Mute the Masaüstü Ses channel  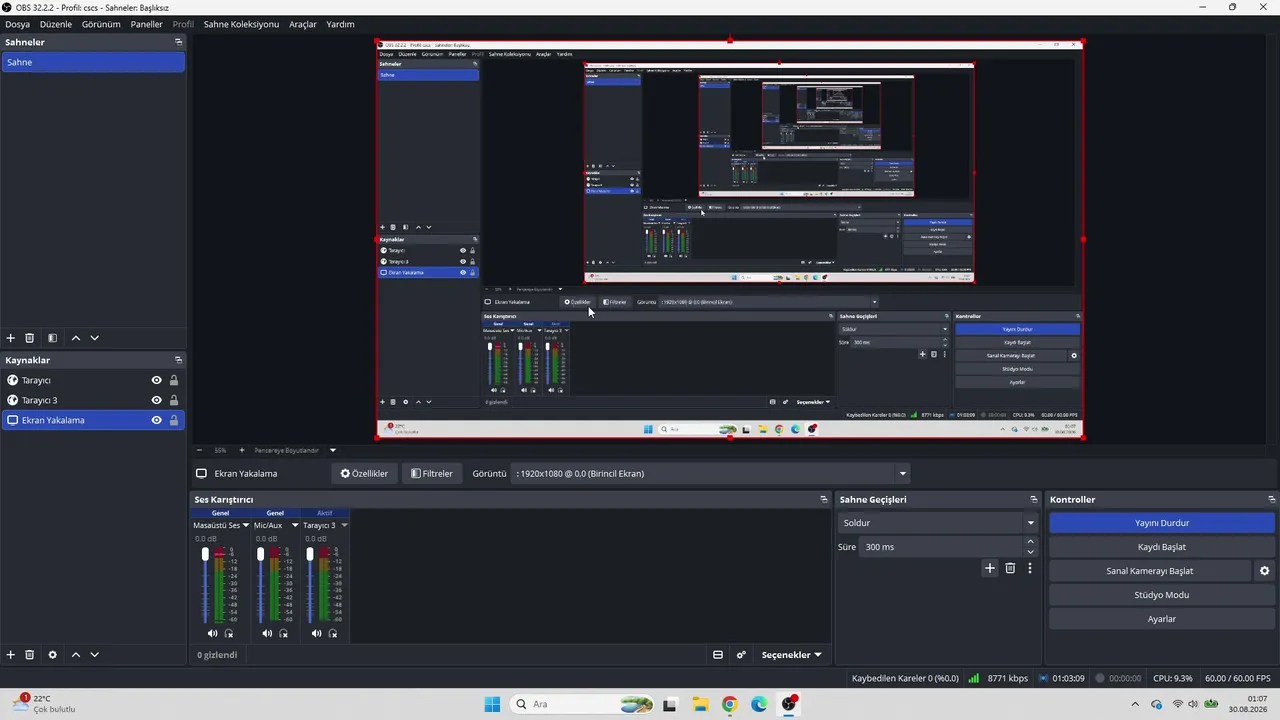(212, 633)
